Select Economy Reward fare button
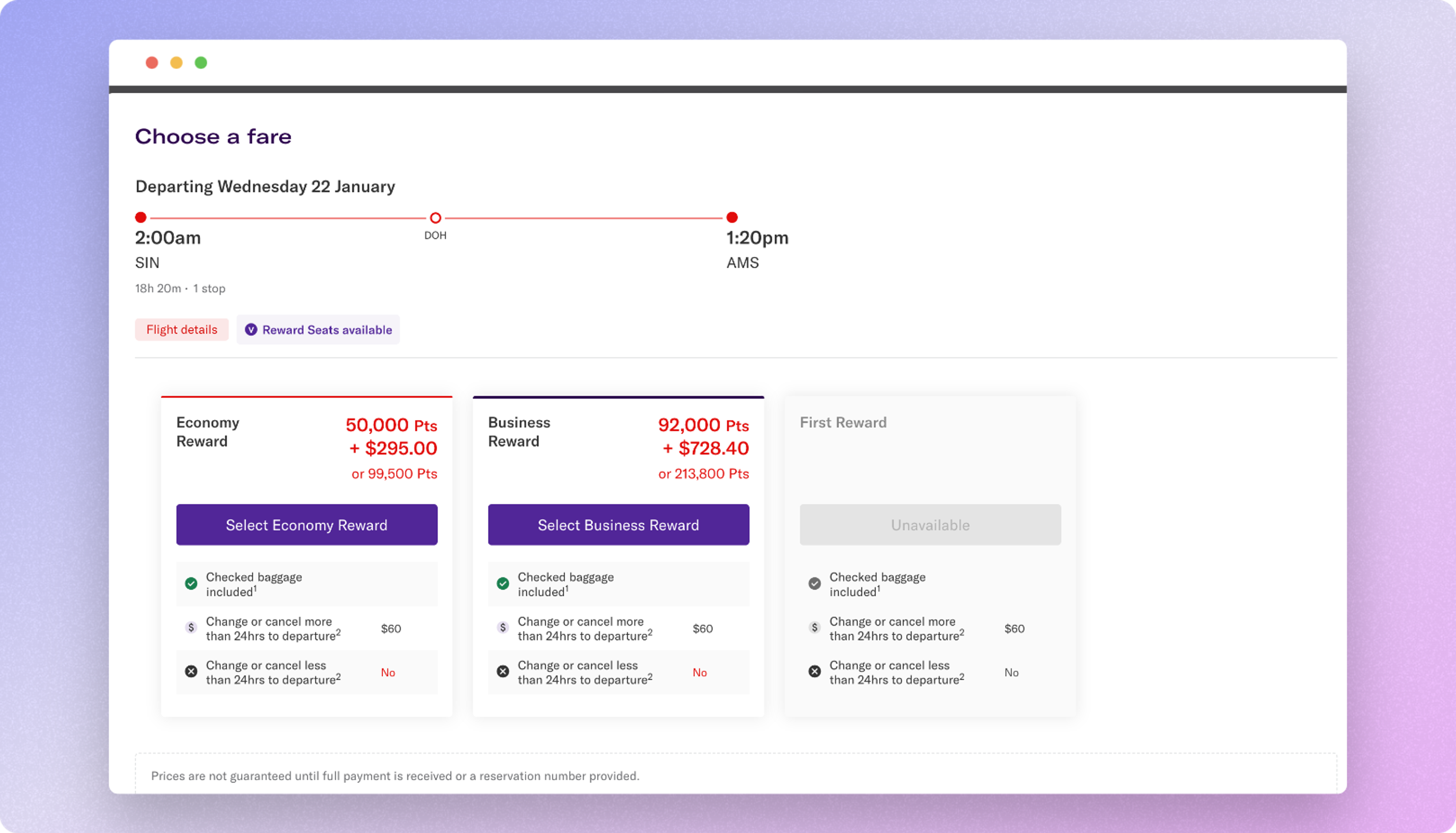 [306, 525]
